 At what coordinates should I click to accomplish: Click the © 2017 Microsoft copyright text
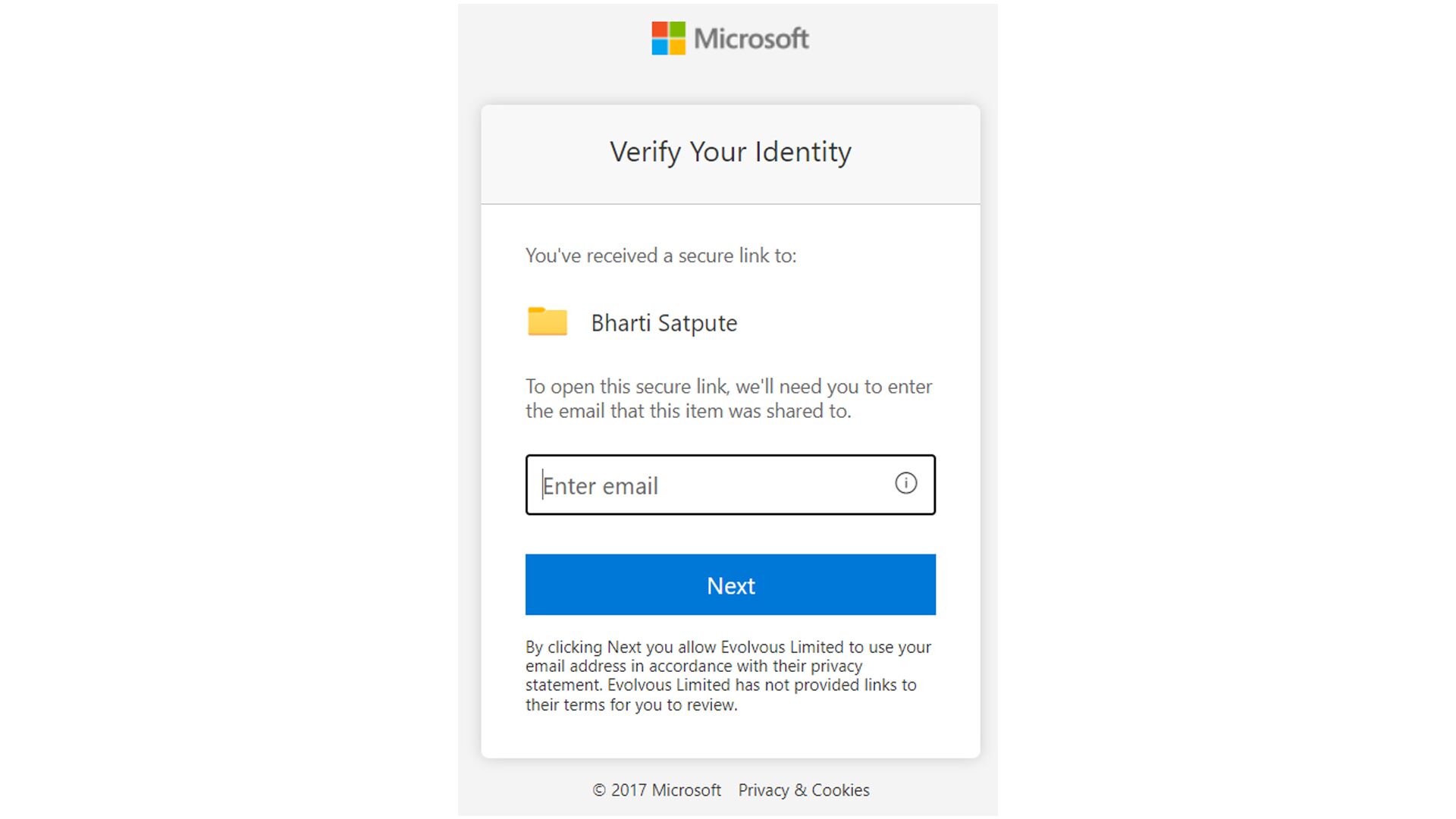coord(656,790)
